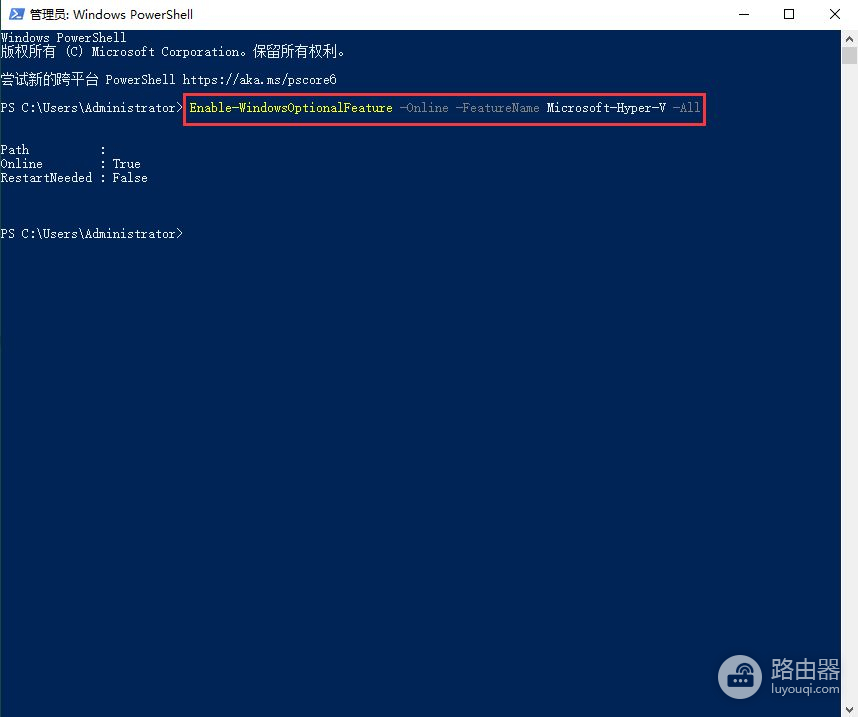The width and height of the screenshot is (858, 717).
Task: Click the -FeatureName parameter text
Action: [x=497, y=108]
